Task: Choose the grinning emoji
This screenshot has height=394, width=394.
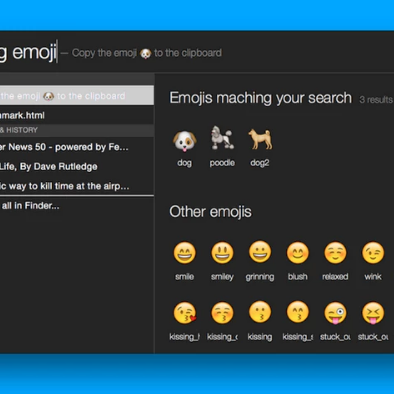Action: [x=260, y=252]
